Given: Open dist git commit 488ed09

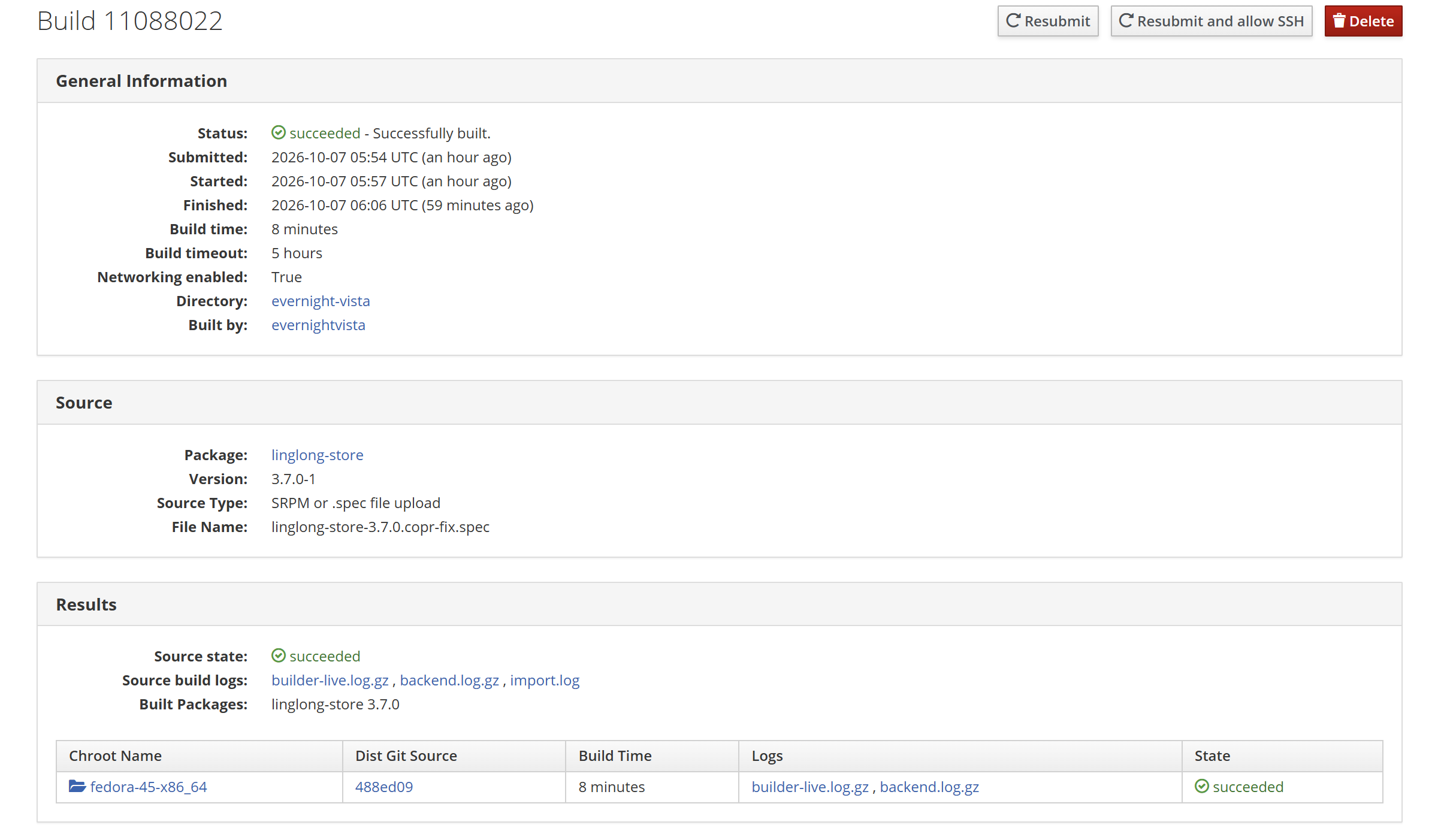Looking at the screenshot, I should (384, 787).
